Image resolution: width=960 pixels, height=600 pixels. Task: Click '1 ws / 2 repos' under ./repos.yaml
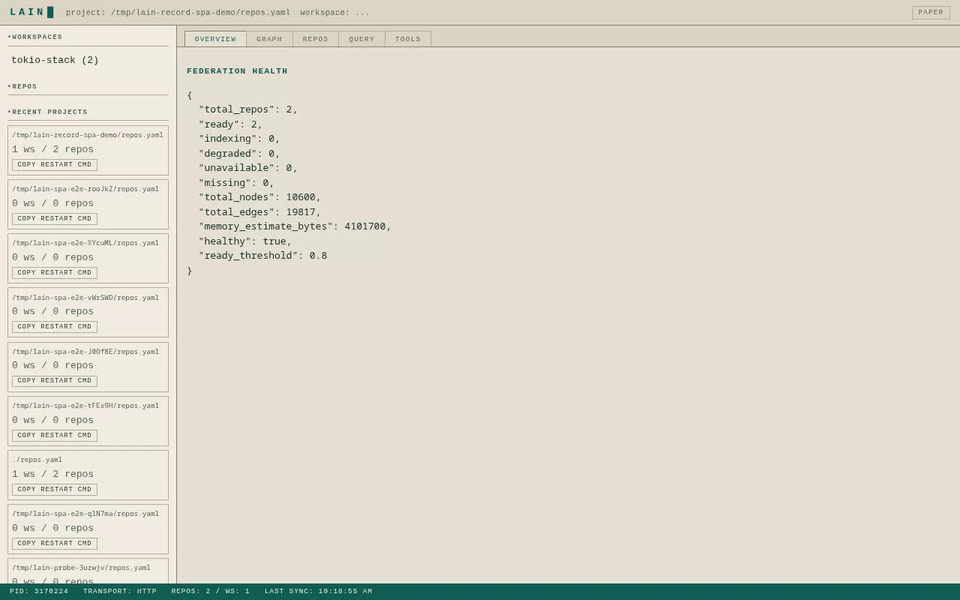[x=53, y=474]
